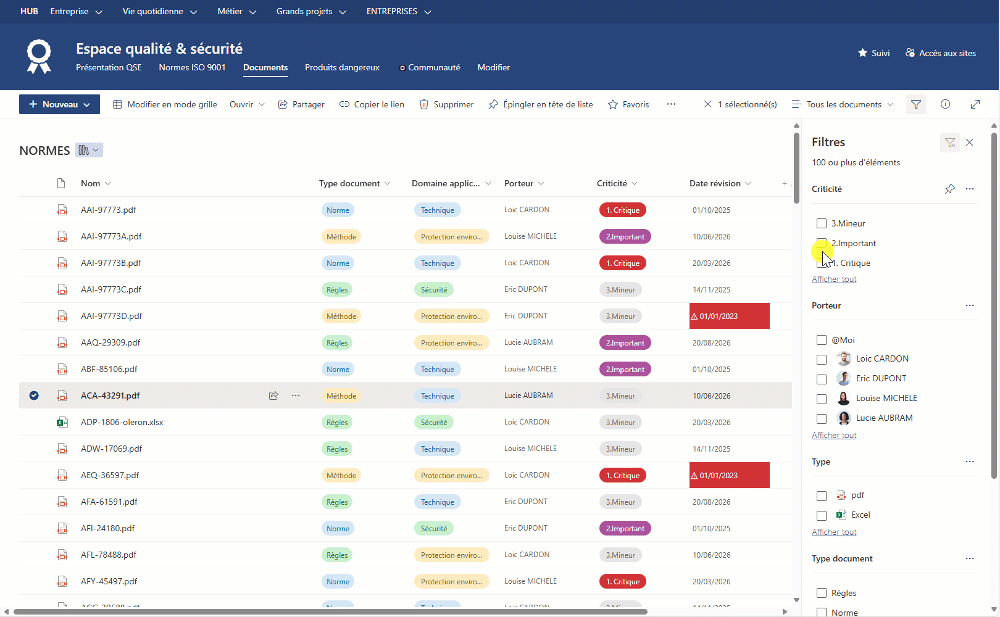This screenshot has width=1000, height=617.
Task: Go to Normes ISO 9001 tab
Action: coord(192,67)
